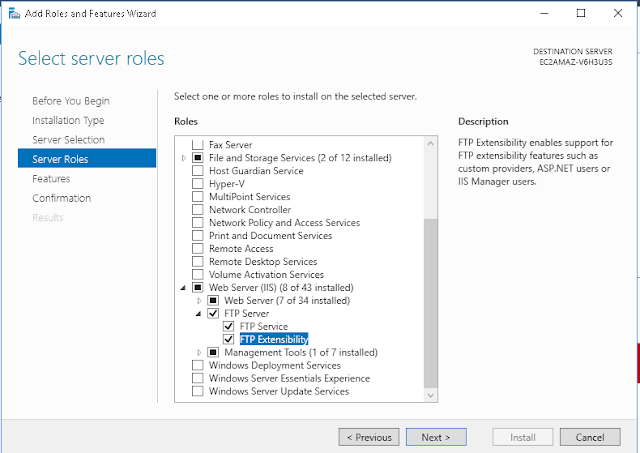Uncheck the FTP Extensibility checkbox

229,339
